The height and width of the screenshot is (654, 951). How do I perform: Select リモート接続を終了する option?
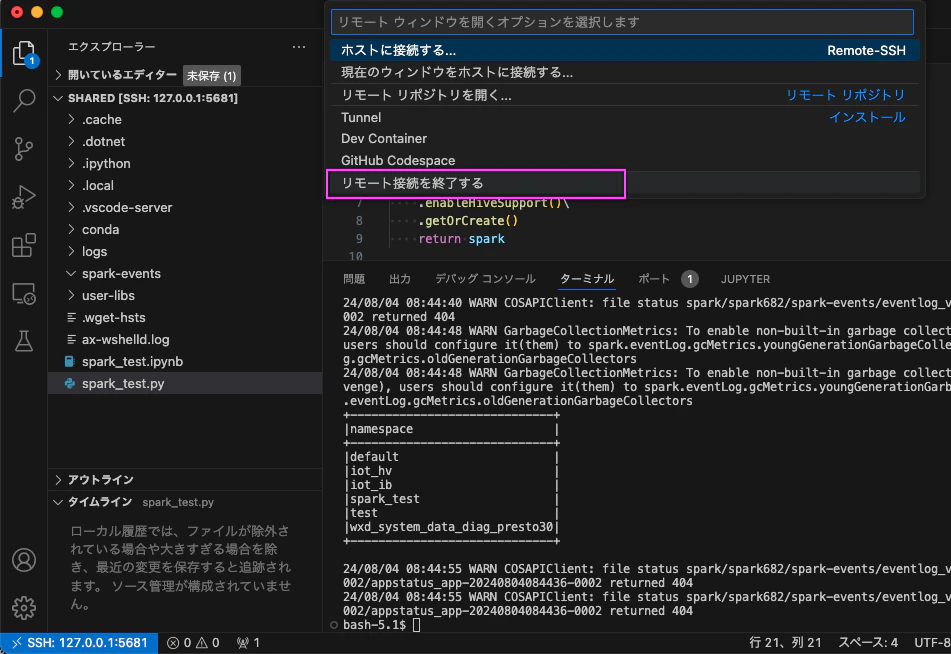(625, 183)
